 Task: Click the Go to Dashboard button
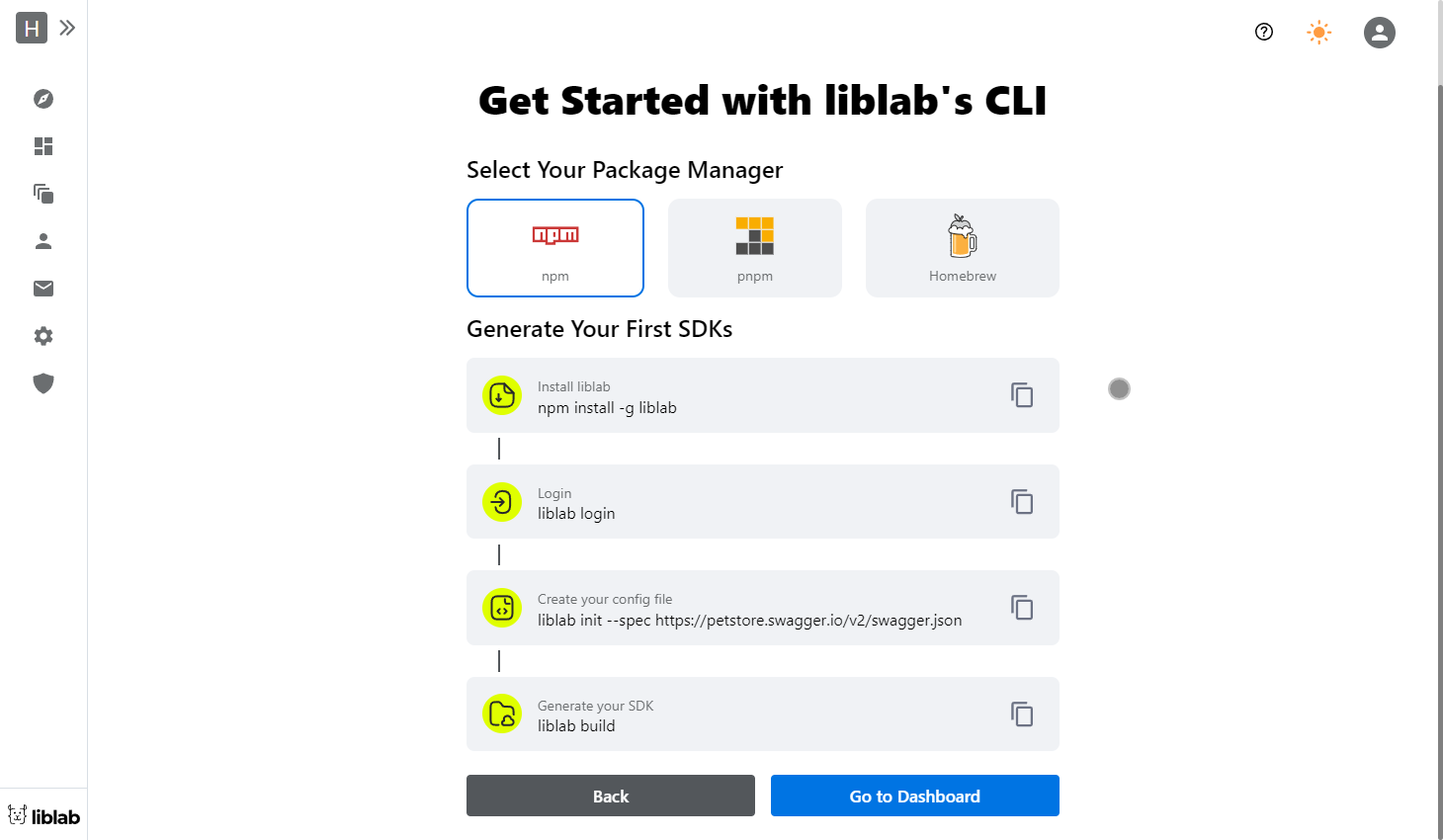[x=914, y=796]
